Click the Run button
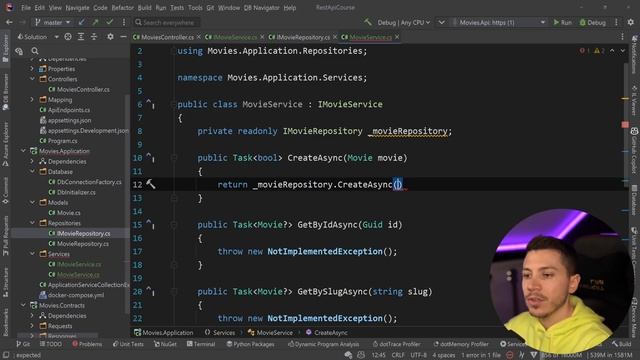The height and width of the screenshot is (360, 640). point(562,22)
